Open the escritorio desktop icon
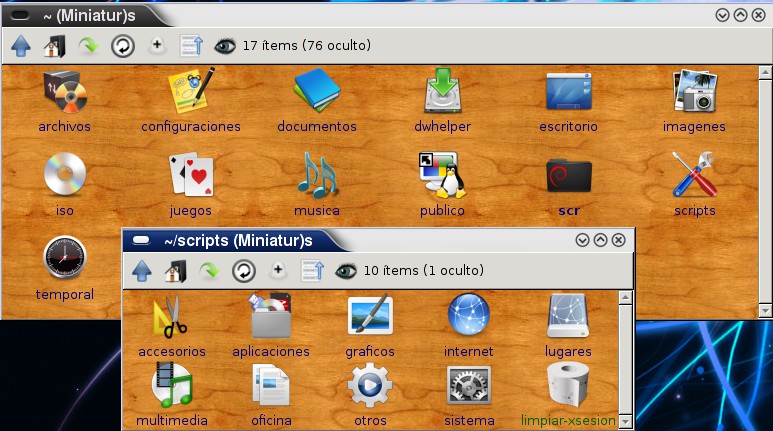This screenshot has height=431, width=773. pos(568,91)
